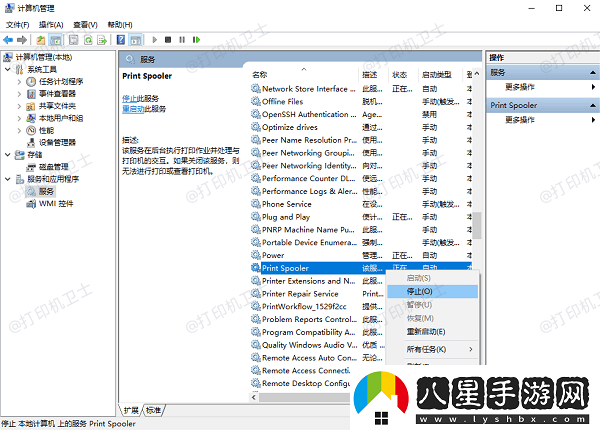Click the Refresh toolbar icon

[88, 39]
